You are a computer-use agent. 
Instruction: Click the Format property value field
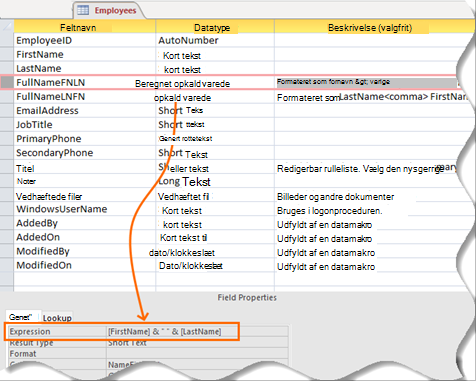coord(197,353)
